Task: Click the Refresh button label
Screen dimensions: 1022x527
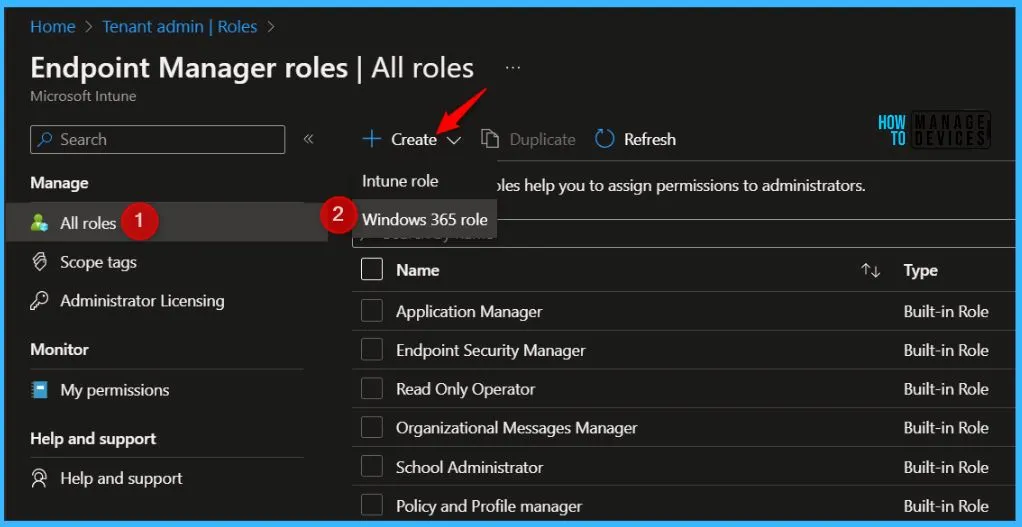Action: click(x=650, y=139)
